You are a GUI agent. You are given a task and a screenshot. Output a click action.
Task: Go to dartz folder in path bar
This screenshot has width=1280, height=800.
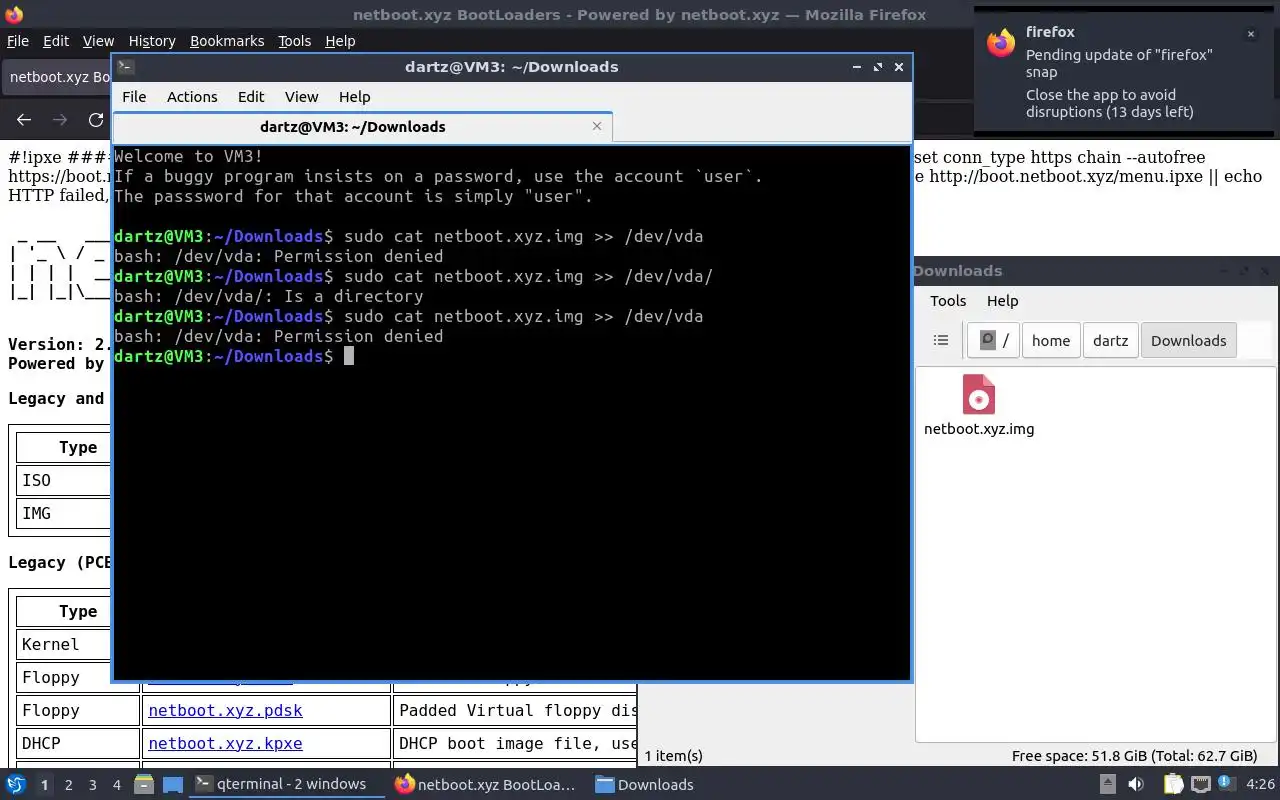1110,340
